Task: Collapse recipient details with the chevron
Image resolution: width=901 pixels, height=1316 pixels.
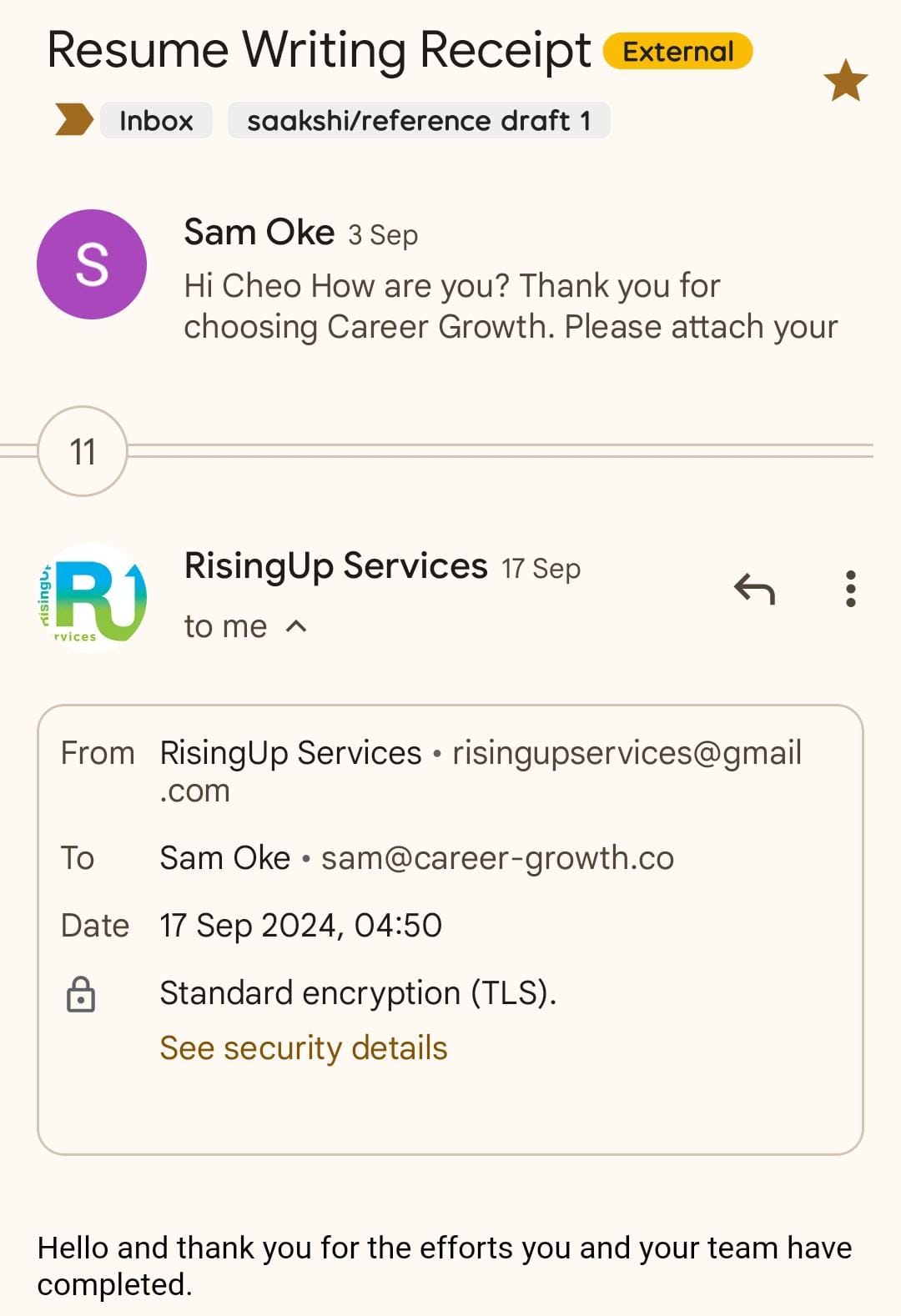Action: pos(296,626)
